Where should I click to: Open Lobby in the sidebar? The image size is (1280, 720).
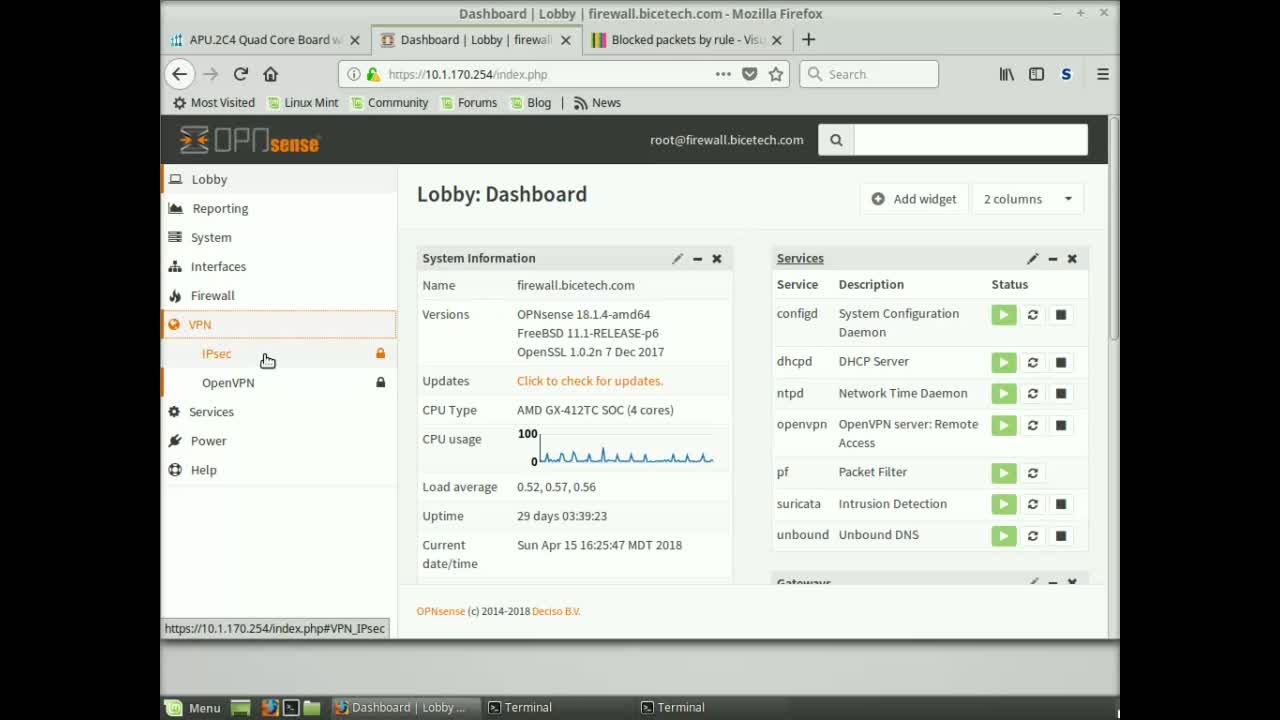(279, 179)
